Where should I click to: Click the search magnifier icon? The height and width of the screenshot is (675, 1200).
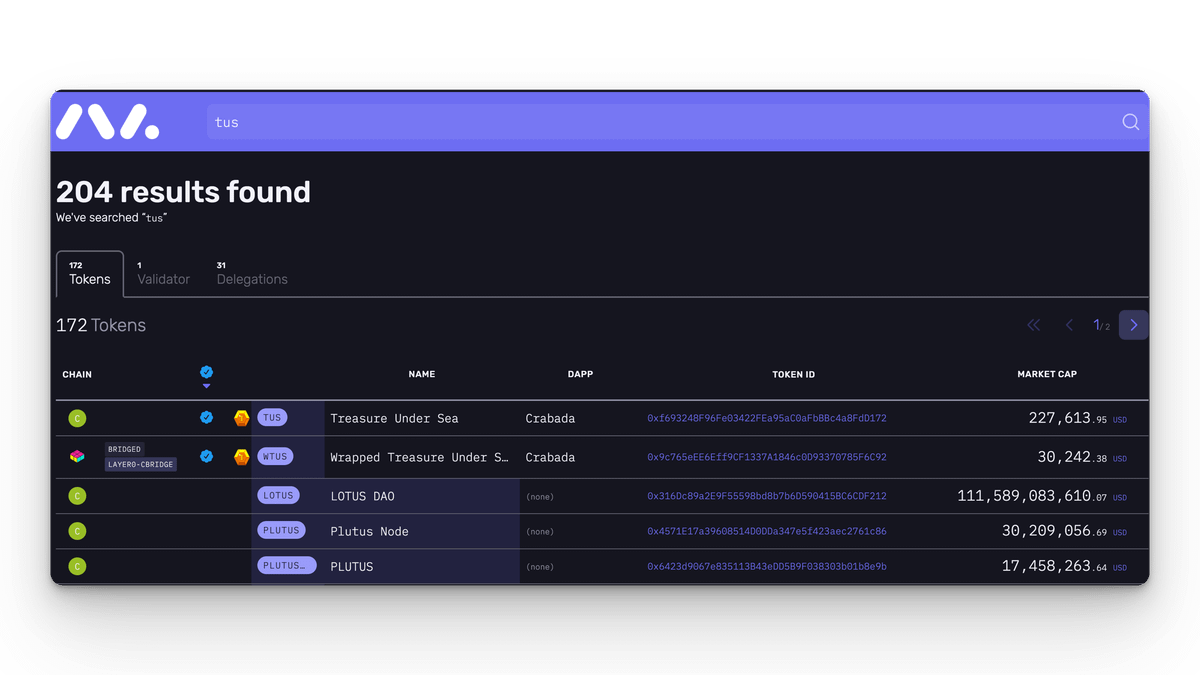[1130, 122]
